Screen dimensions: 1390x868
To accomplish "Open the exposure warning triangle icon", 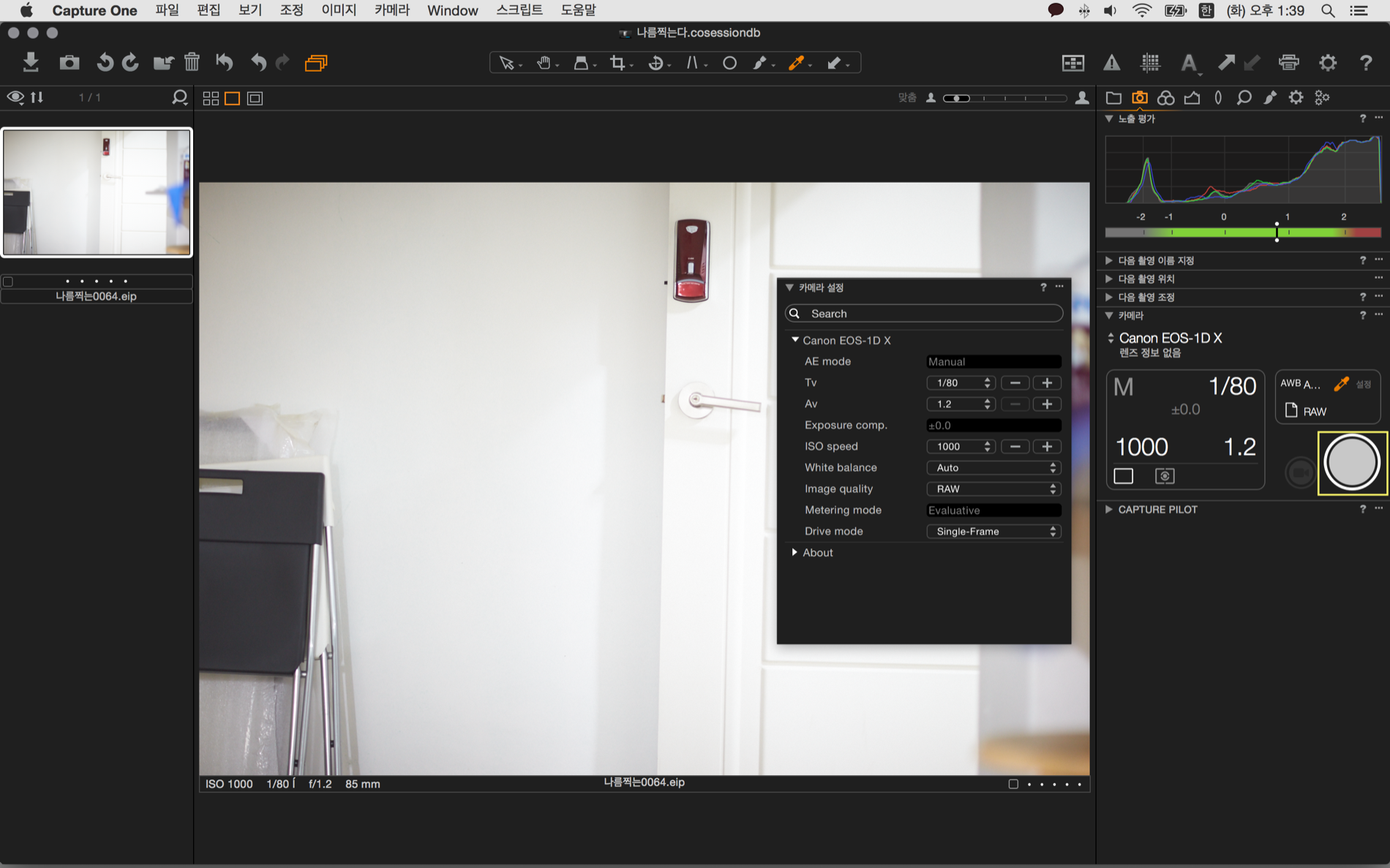I will pyautogui.click(x=1111, y=63).
